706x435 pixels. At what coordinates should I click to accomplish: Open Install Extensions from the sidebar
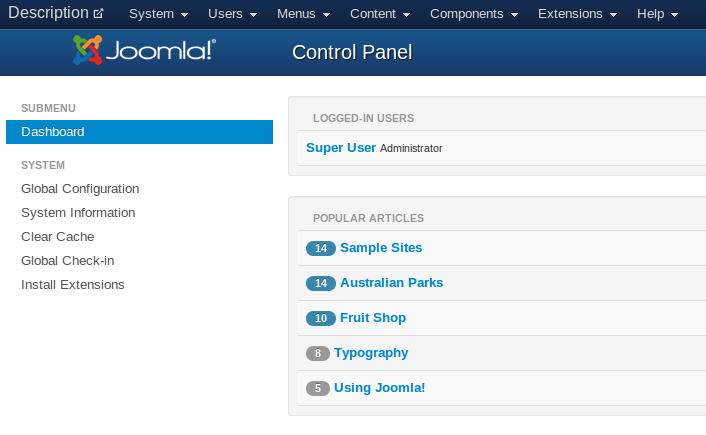(x=73, y=285)
